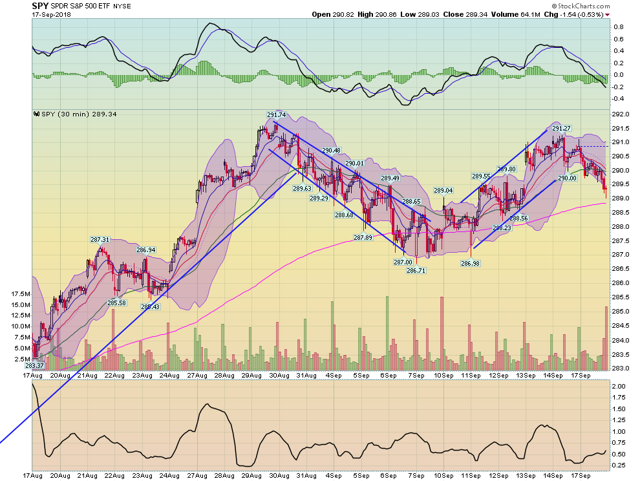Click 2.00 on the bottom indicator scale
Screen dimensions: 640x481
click(x=619, y=386)
